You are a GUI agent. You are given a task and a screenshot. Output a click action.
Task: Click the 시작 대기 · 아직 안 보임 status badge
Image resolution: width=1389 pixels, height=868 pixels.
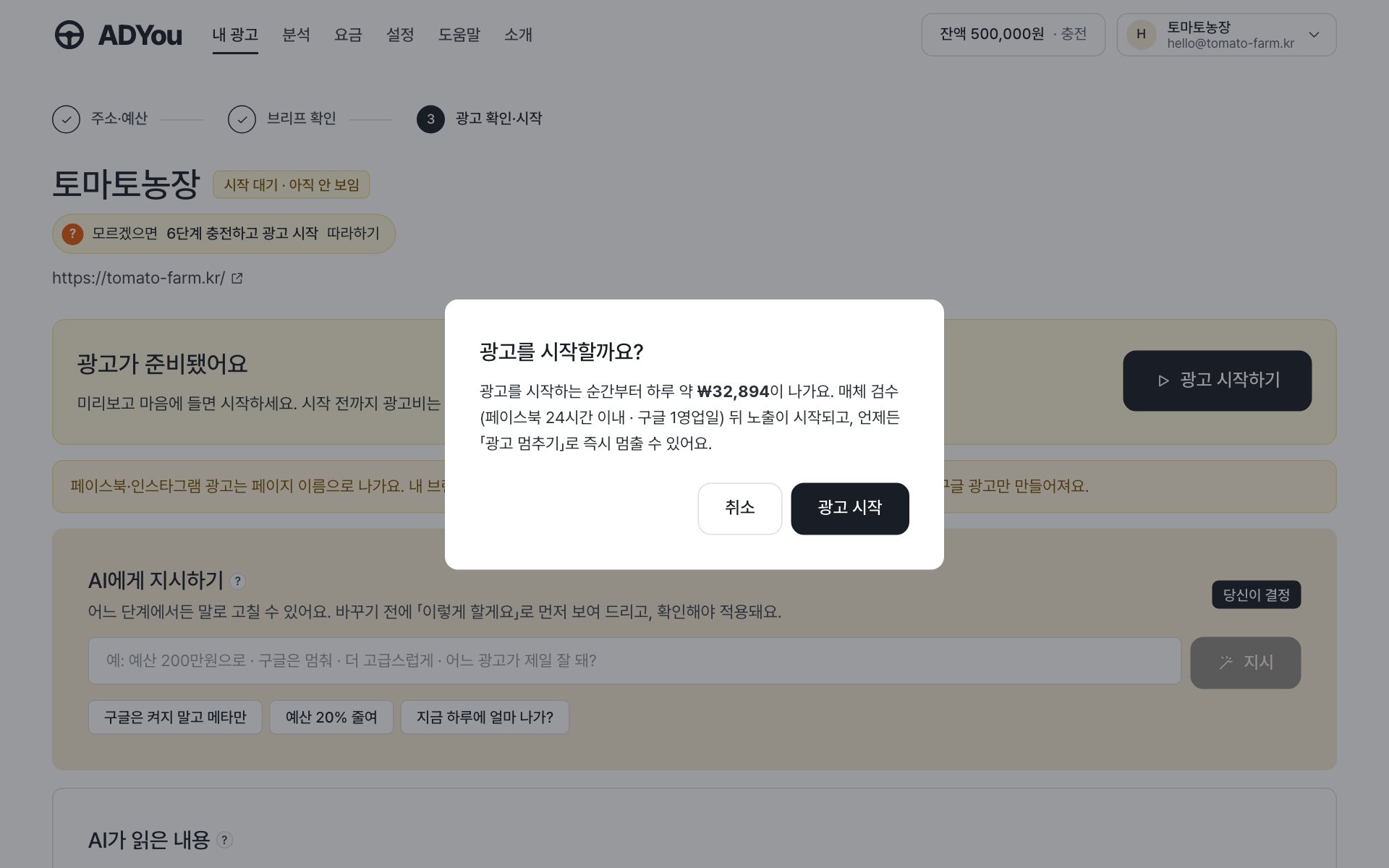click(291, 184)
